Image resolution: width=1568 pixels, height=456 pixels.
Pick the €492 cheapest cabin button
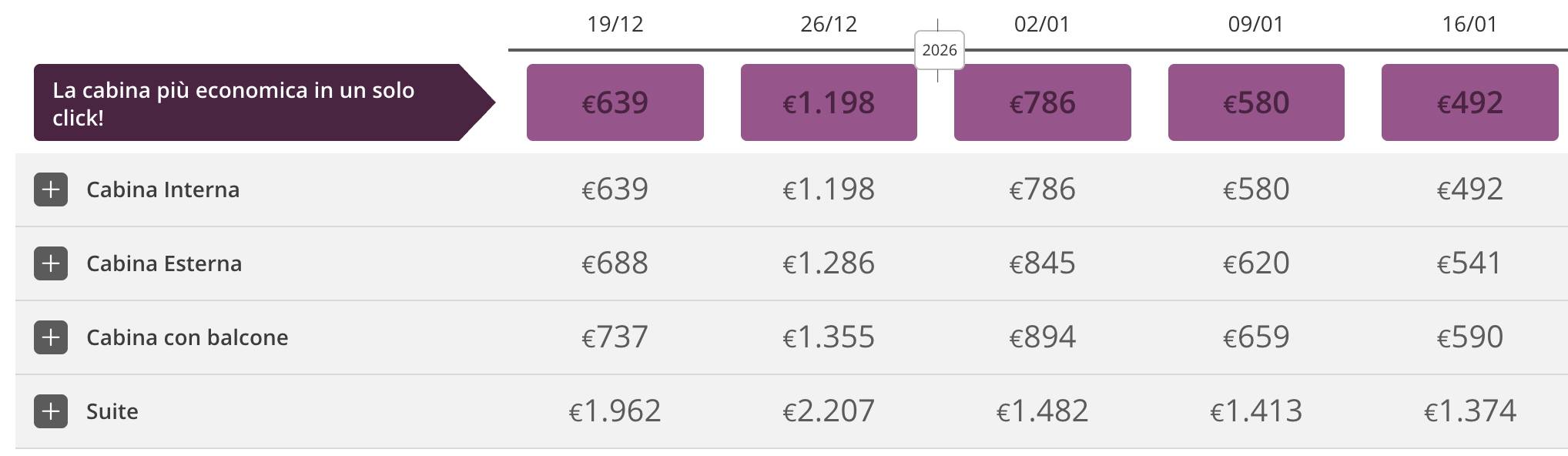tap(1469, 102)
